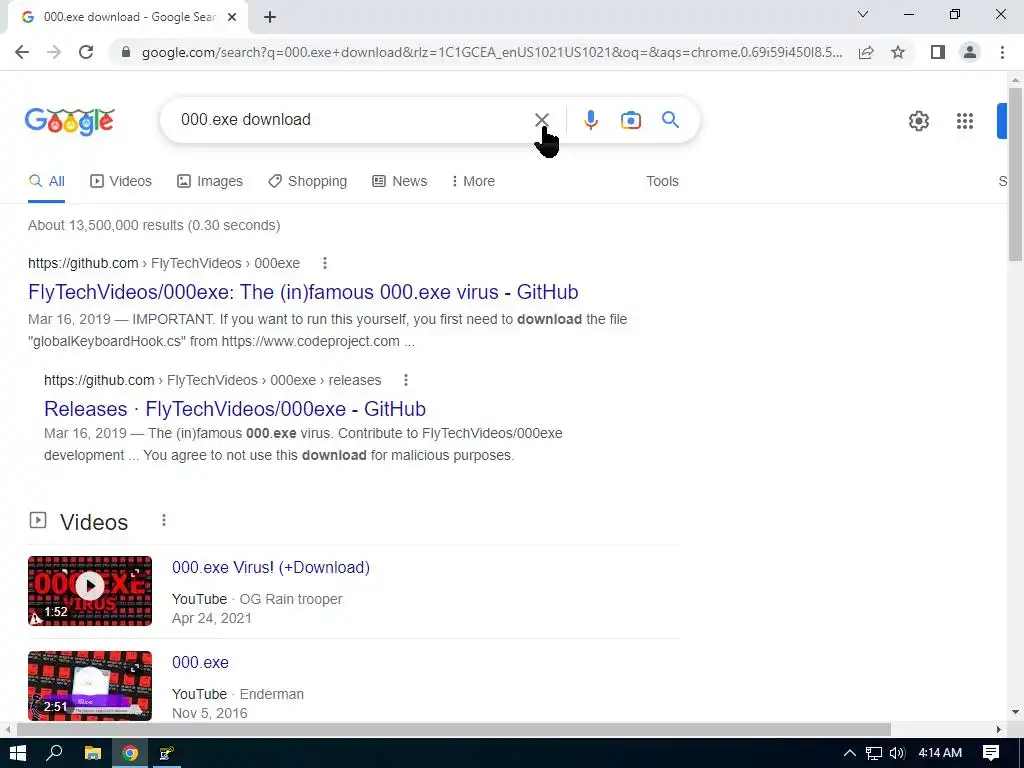
Task: Click the URL in address bar
Action: (492, 52)
